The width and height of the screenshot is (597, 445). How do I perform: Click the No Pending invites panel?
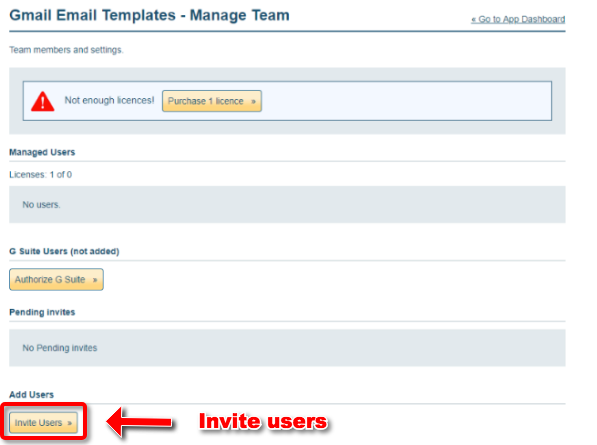click(x=287, y=348)
